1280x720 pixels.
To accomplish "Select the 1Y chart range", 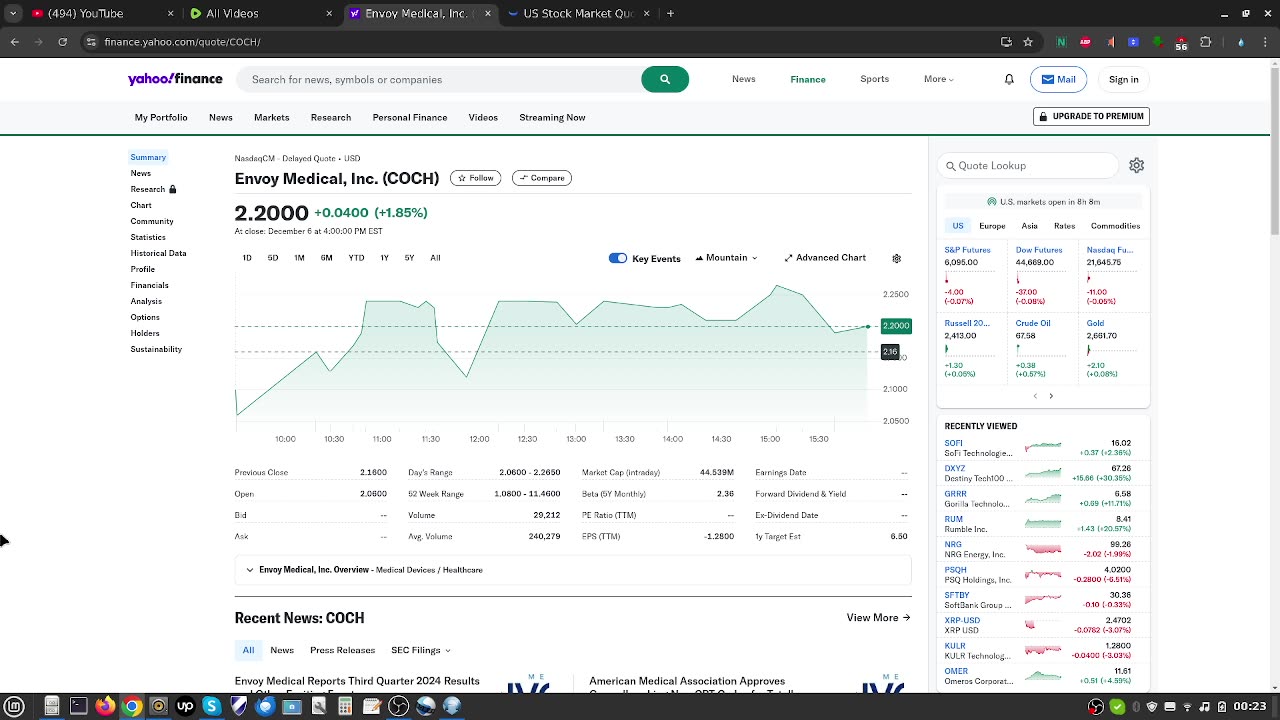I will tap(384, 258).
